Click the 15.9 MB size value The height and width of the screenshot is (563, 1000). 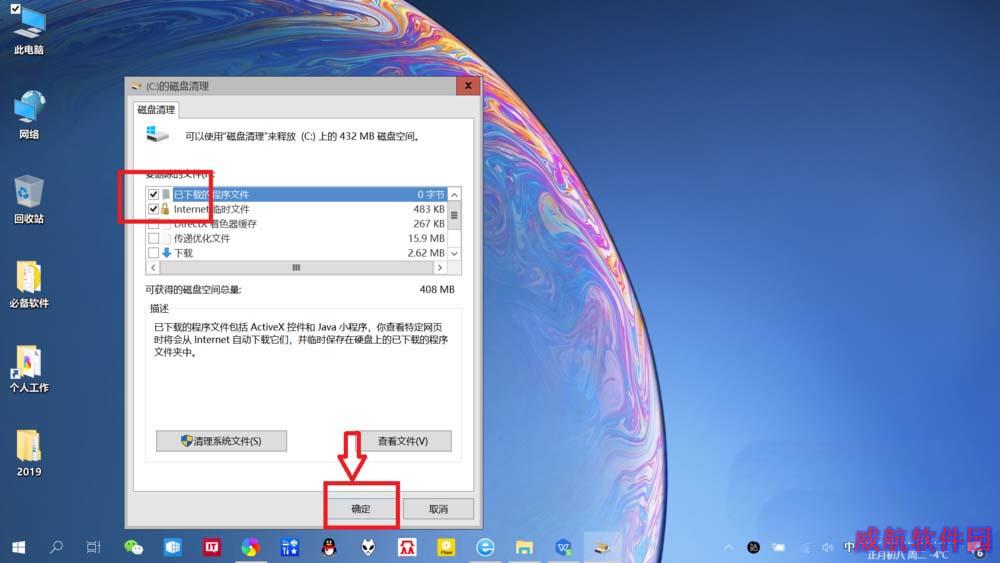tap(427, 238)
